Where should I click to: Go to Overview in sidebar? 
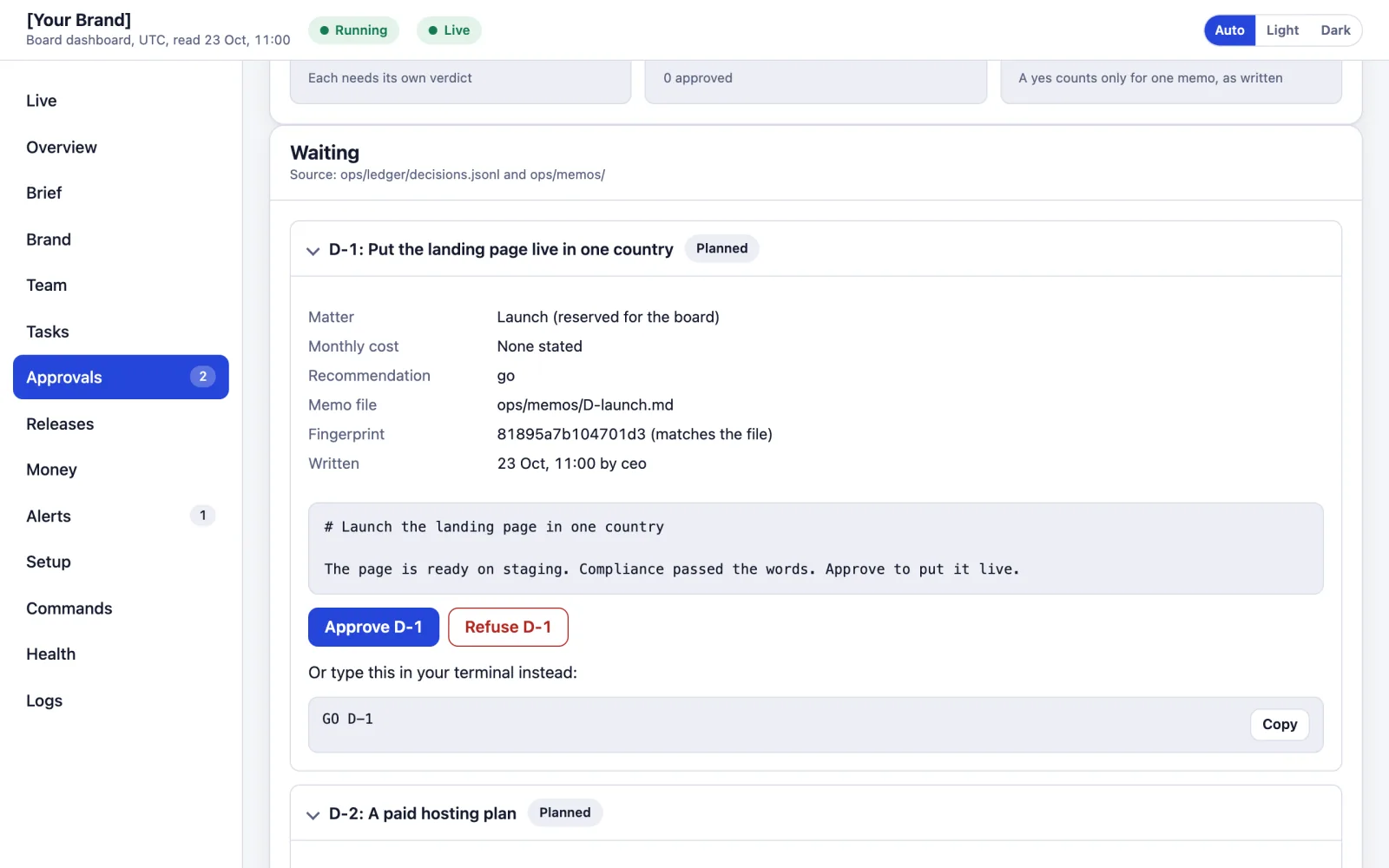point(121,148)
